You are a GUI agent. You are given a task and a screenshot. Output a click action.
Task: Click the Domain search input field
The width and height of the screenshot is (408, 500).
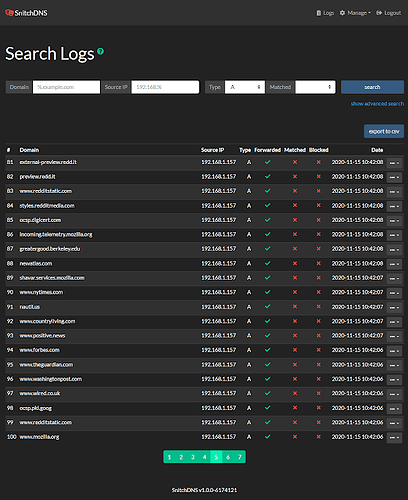point(66,87)
